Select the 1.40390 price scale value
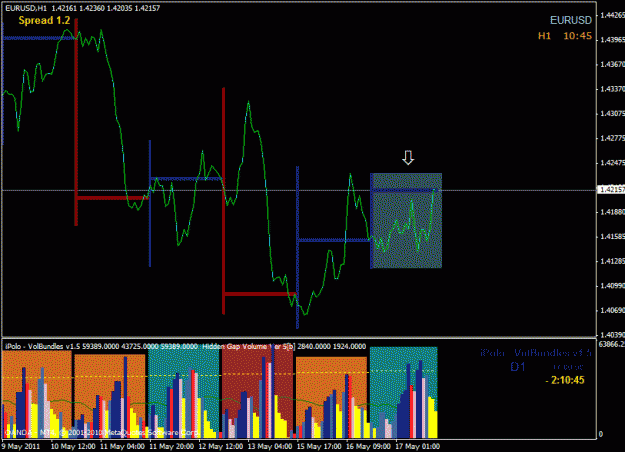 pos(612,335)
